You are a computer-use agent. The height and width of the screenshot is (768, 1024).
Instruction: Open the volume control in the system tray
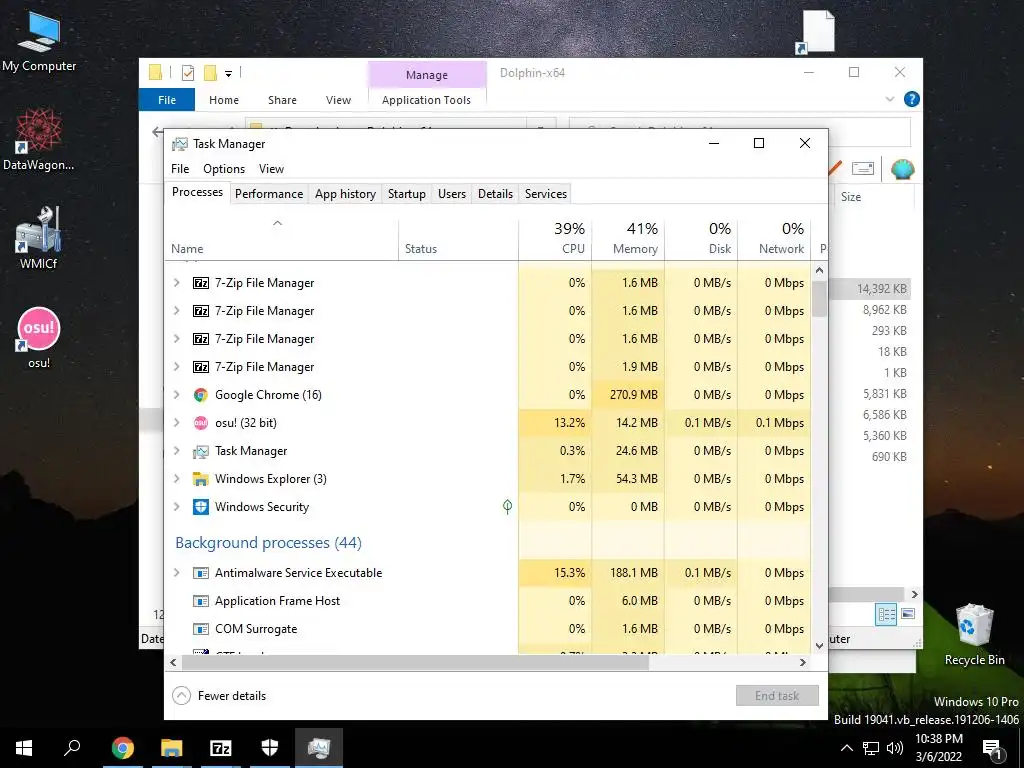click(895, 748)
